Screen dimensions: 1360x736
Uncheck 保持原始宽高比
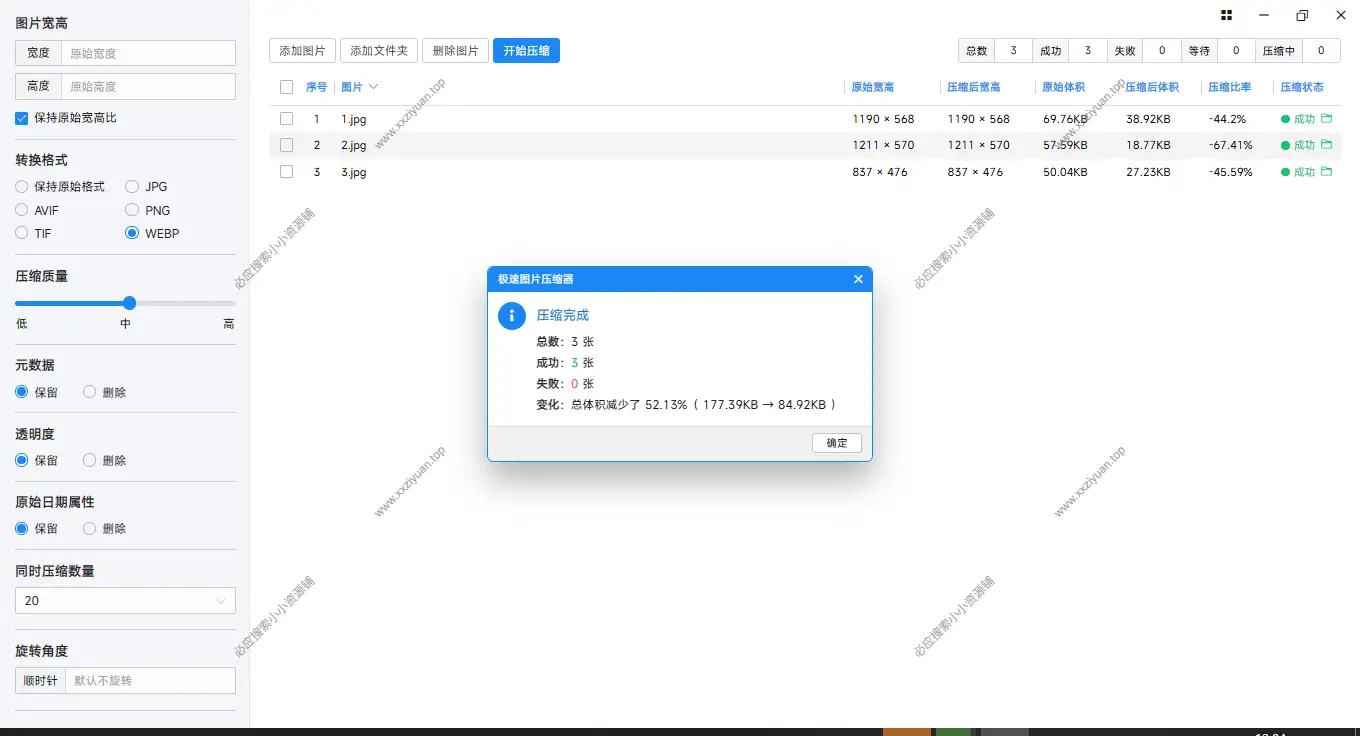coord(21,117)
